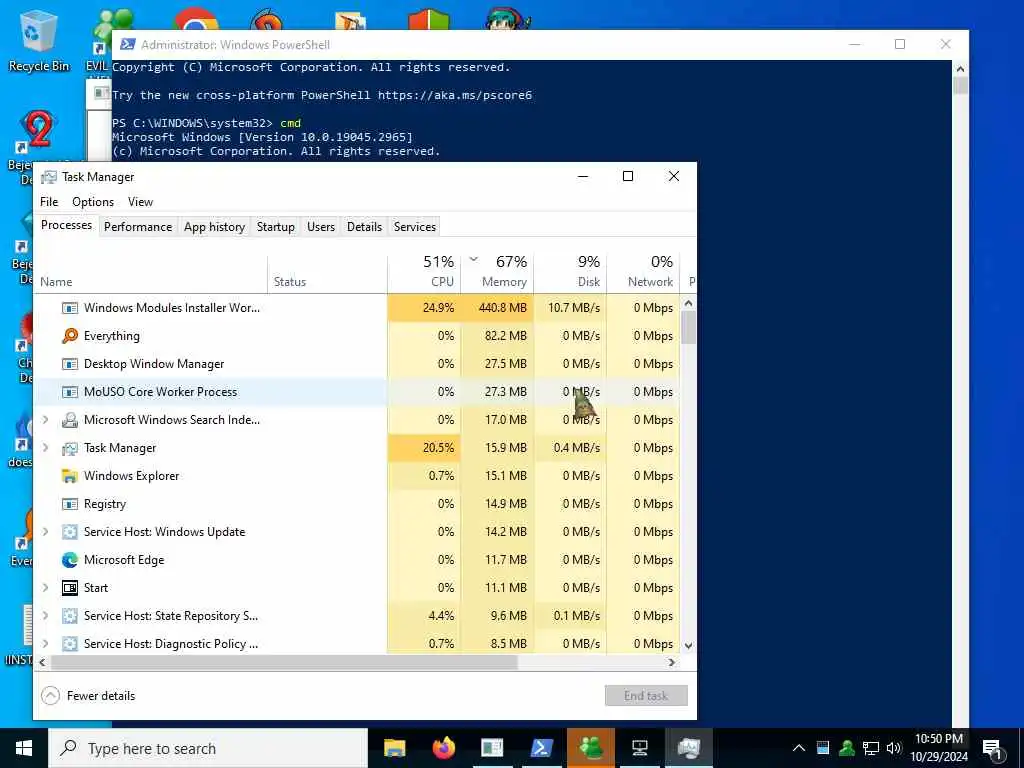Switch to the Services tab

click(x=415, y=227)
